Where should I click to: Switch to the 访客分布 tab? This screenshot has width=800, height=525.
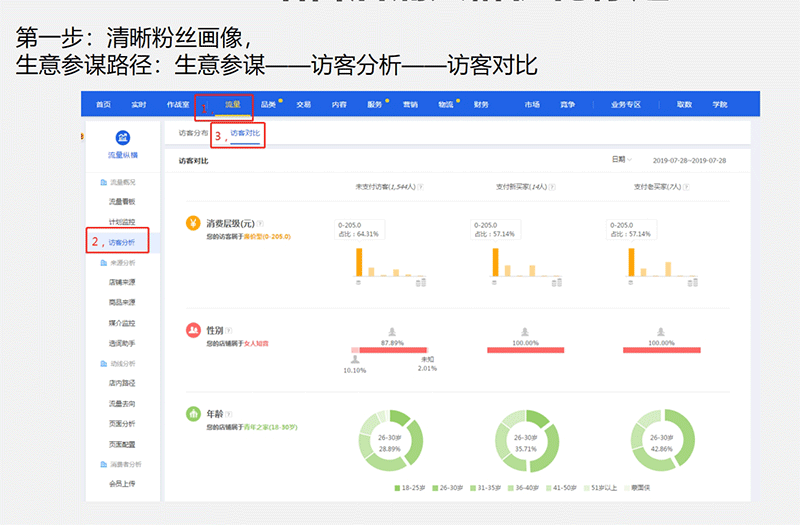(193, 132)
